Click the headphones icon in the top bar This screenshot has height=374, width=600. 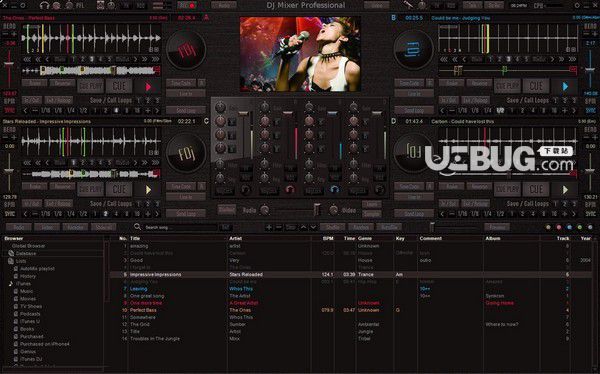coord(45,5)
